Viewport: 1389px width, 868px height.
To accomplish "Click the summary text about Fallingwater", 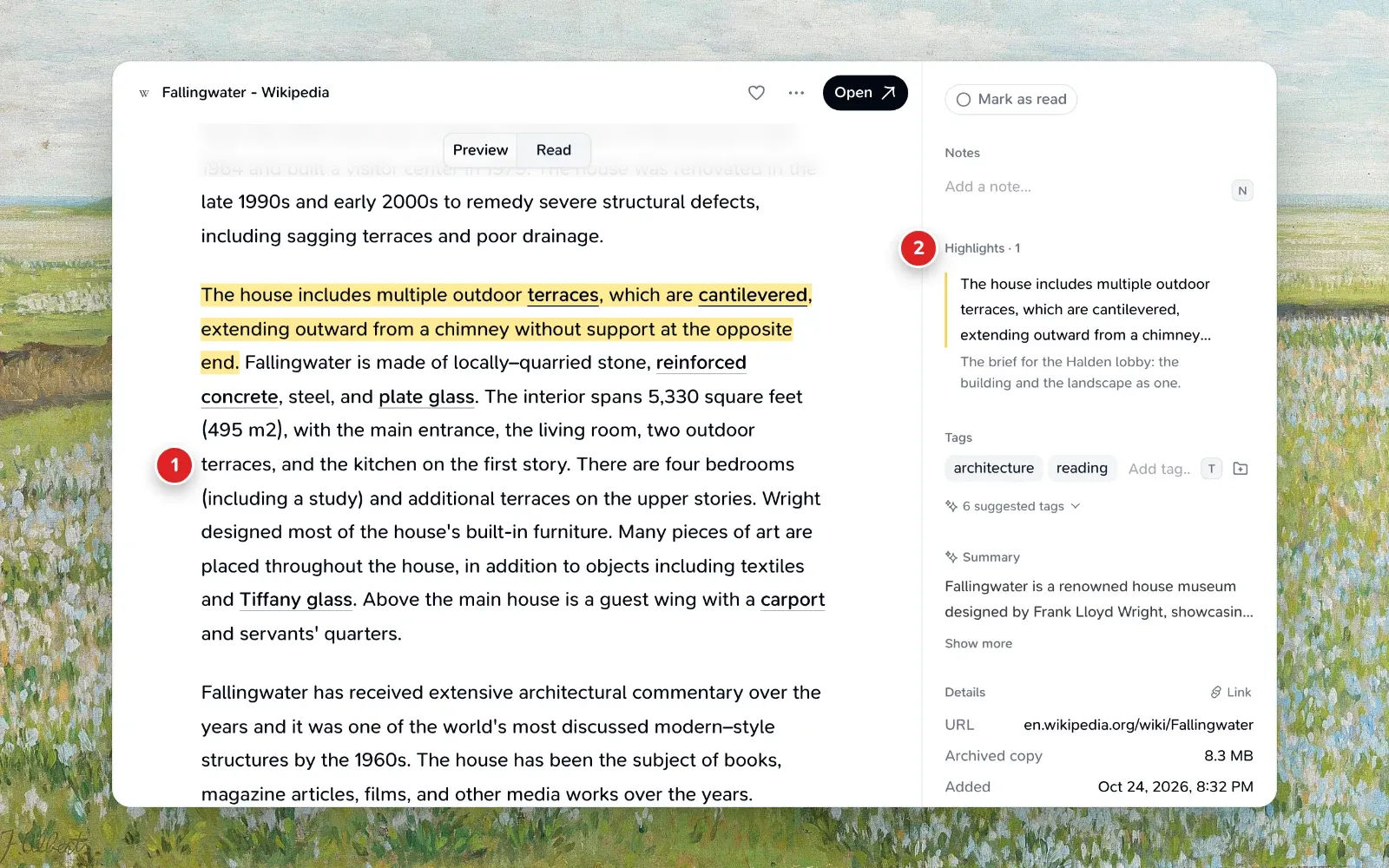I will (x=1099, y=599).
